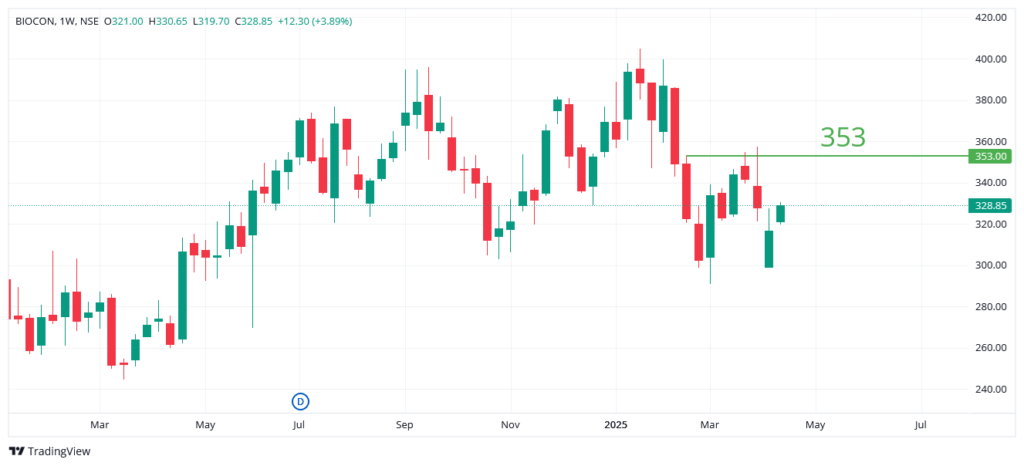Viewport: 1024px width, 466px height.
Task: Select the green horizontal line at 353
Action: [x=820, y=156]
